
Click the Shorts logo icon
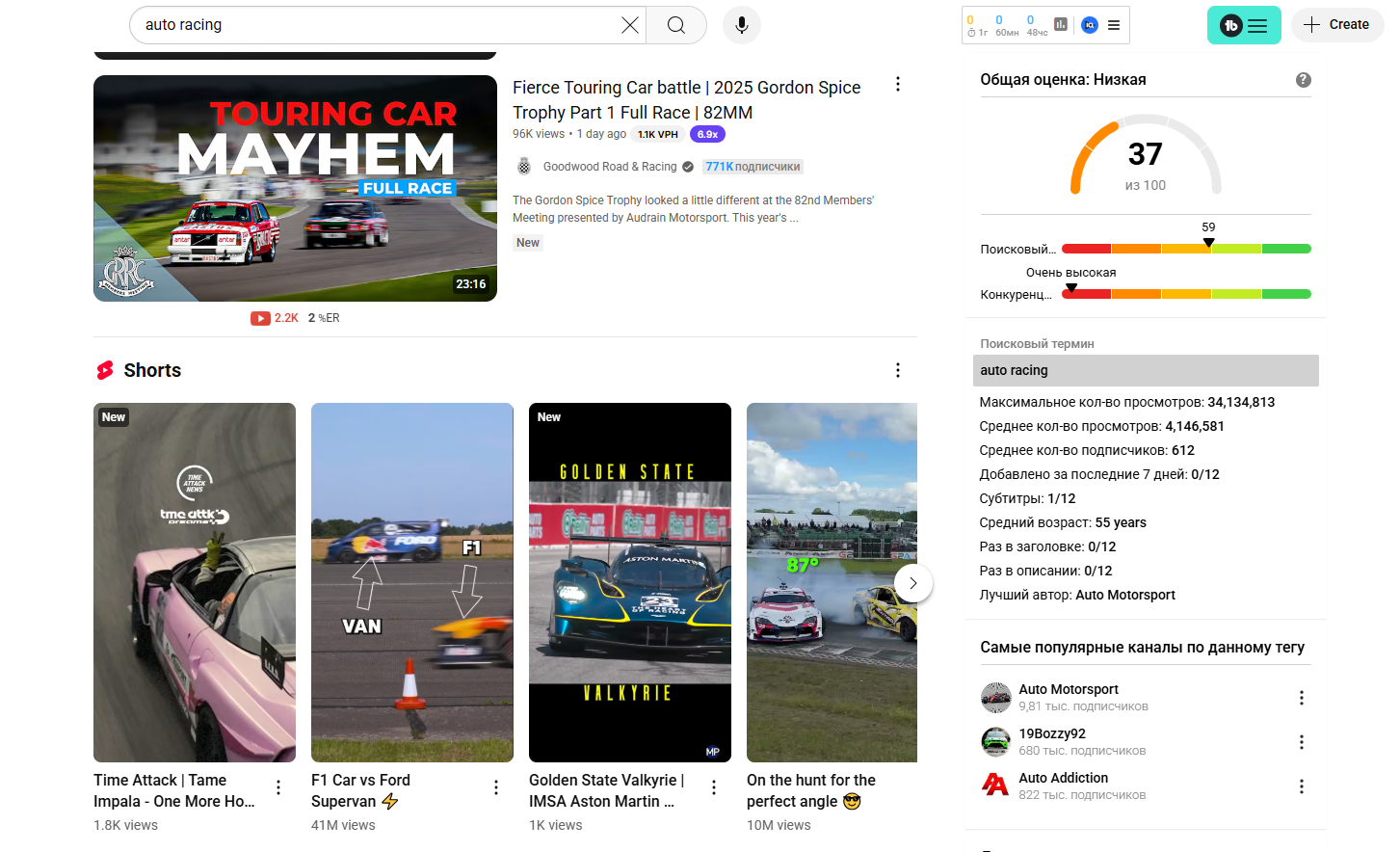105,371
